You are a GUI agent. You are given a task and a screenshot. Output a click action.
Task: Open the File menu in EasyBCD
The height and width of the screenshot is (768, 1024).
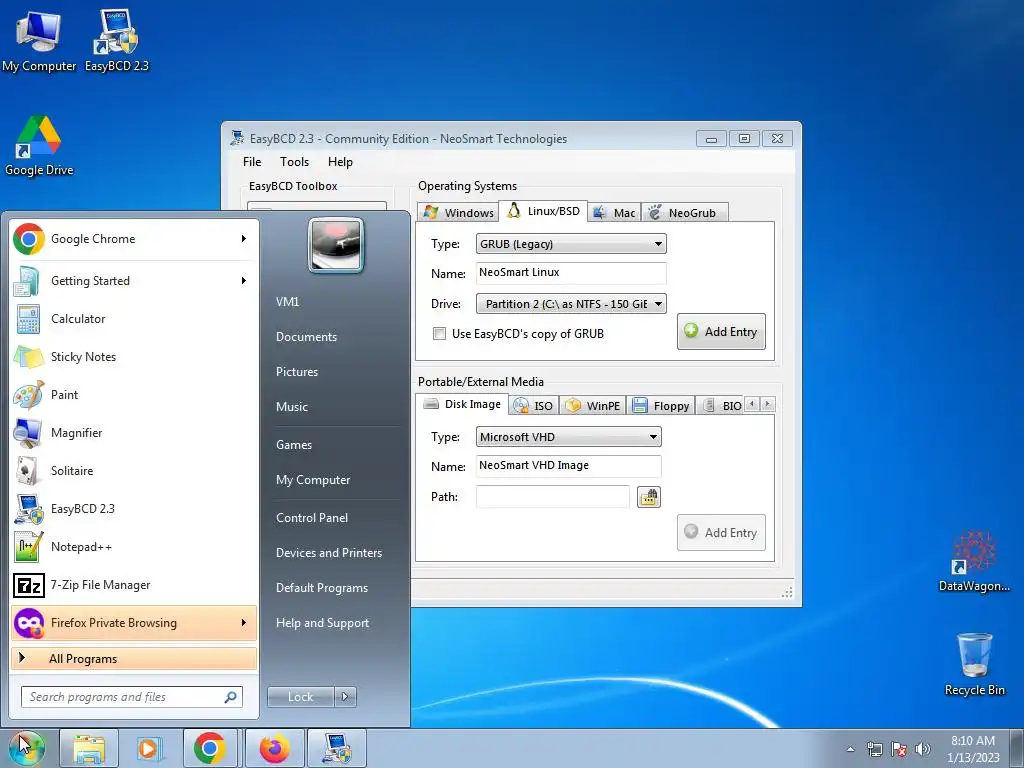click(251, 162)
